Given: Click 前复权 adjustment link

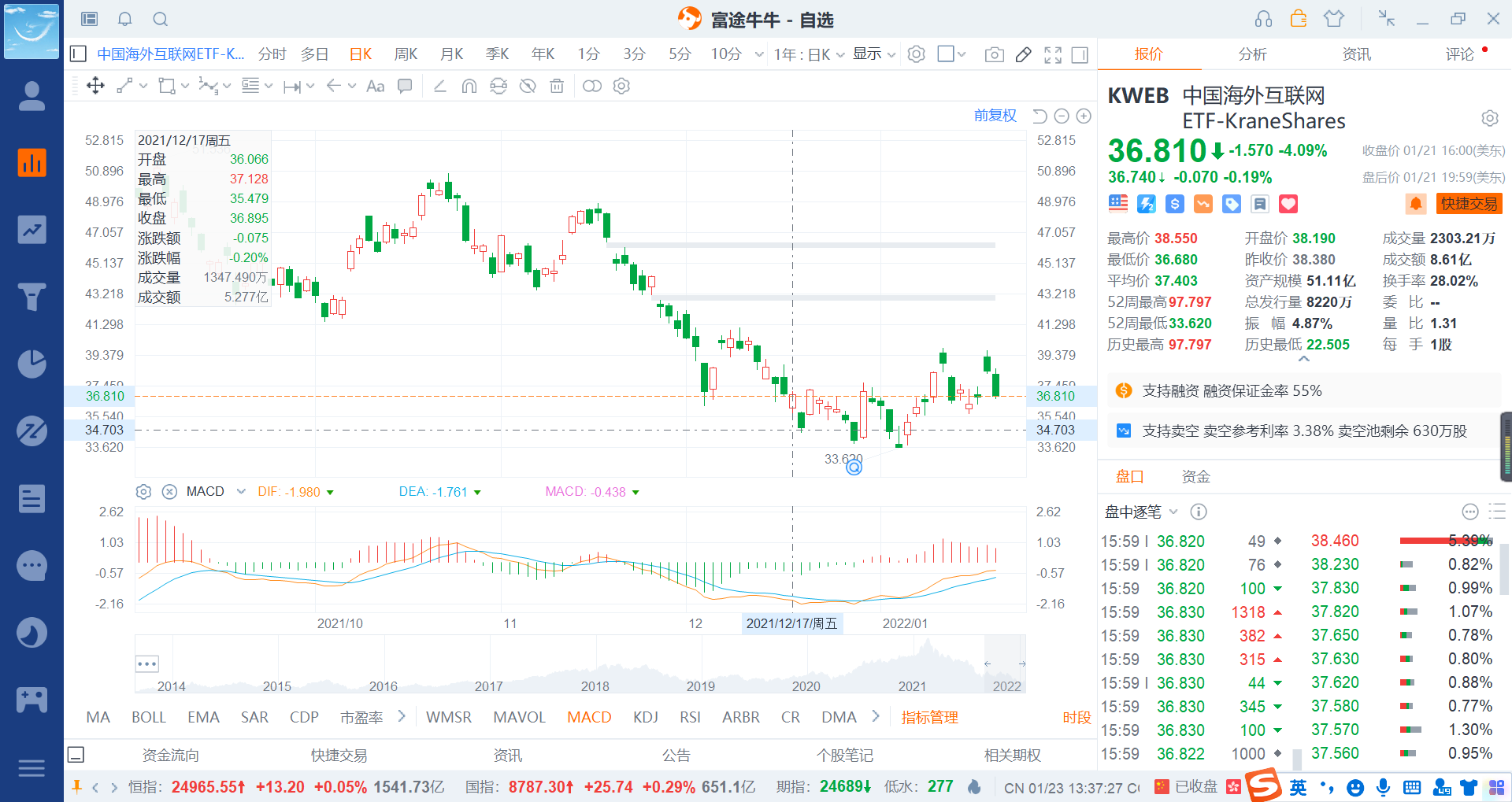Looking at the screenshot, I should pyautogui.click(x=995, y=116).
